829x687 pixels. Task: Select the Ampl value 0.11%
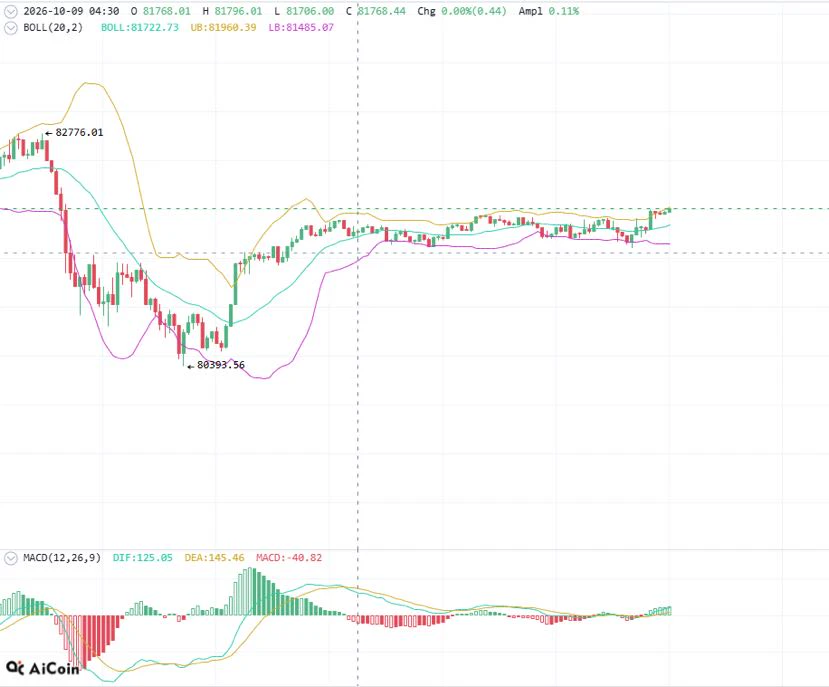click(x=564, y=11)
